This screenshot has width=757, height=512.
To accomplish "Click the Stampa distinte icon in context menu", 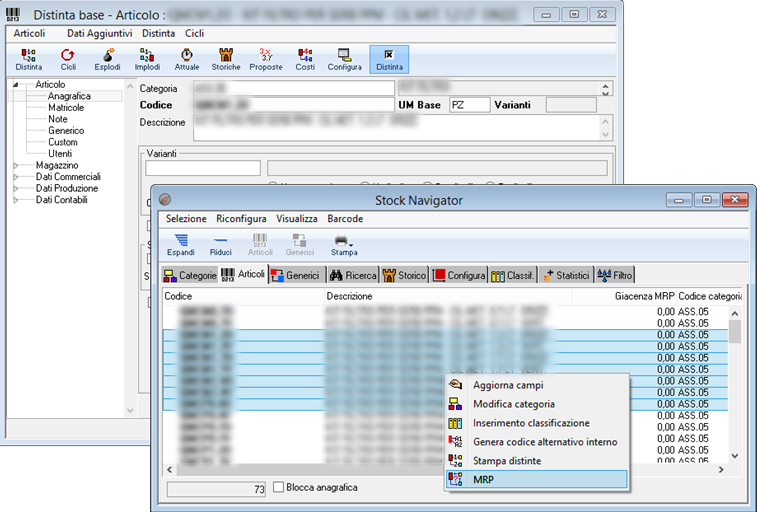I will [455, 460].
